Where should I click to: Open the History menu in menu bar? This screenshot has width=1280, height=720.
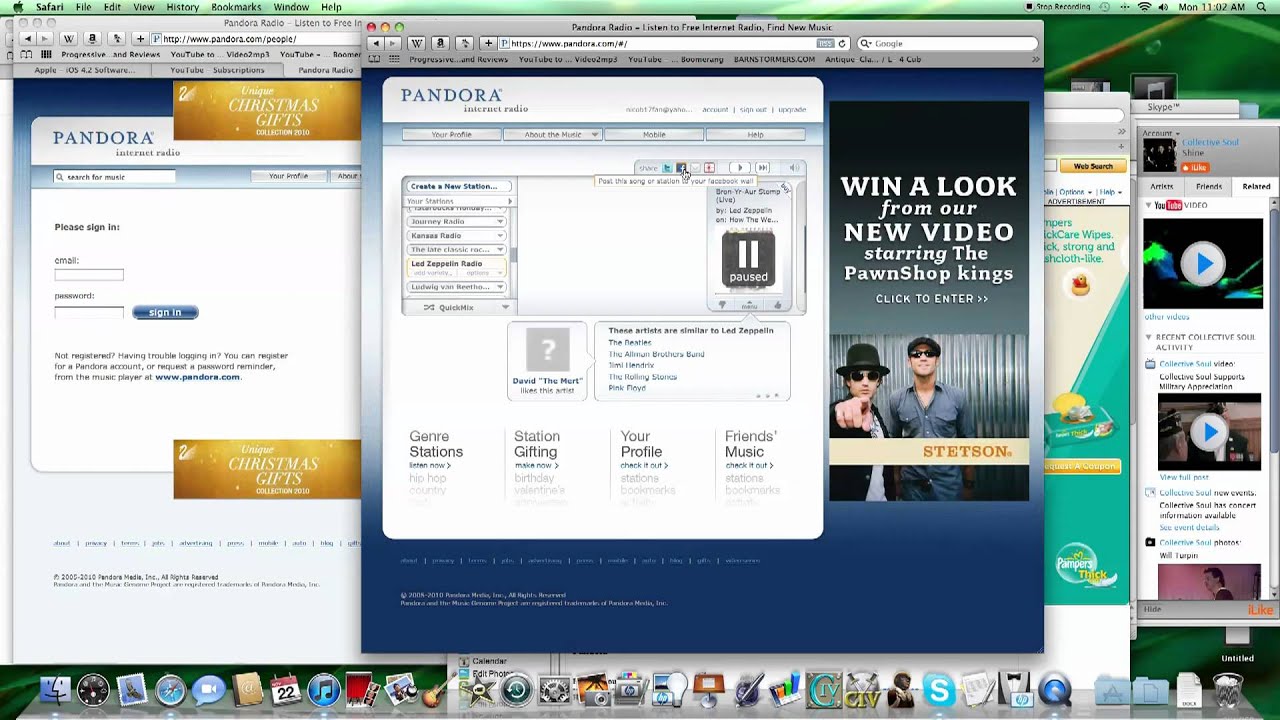pos(182,7)
